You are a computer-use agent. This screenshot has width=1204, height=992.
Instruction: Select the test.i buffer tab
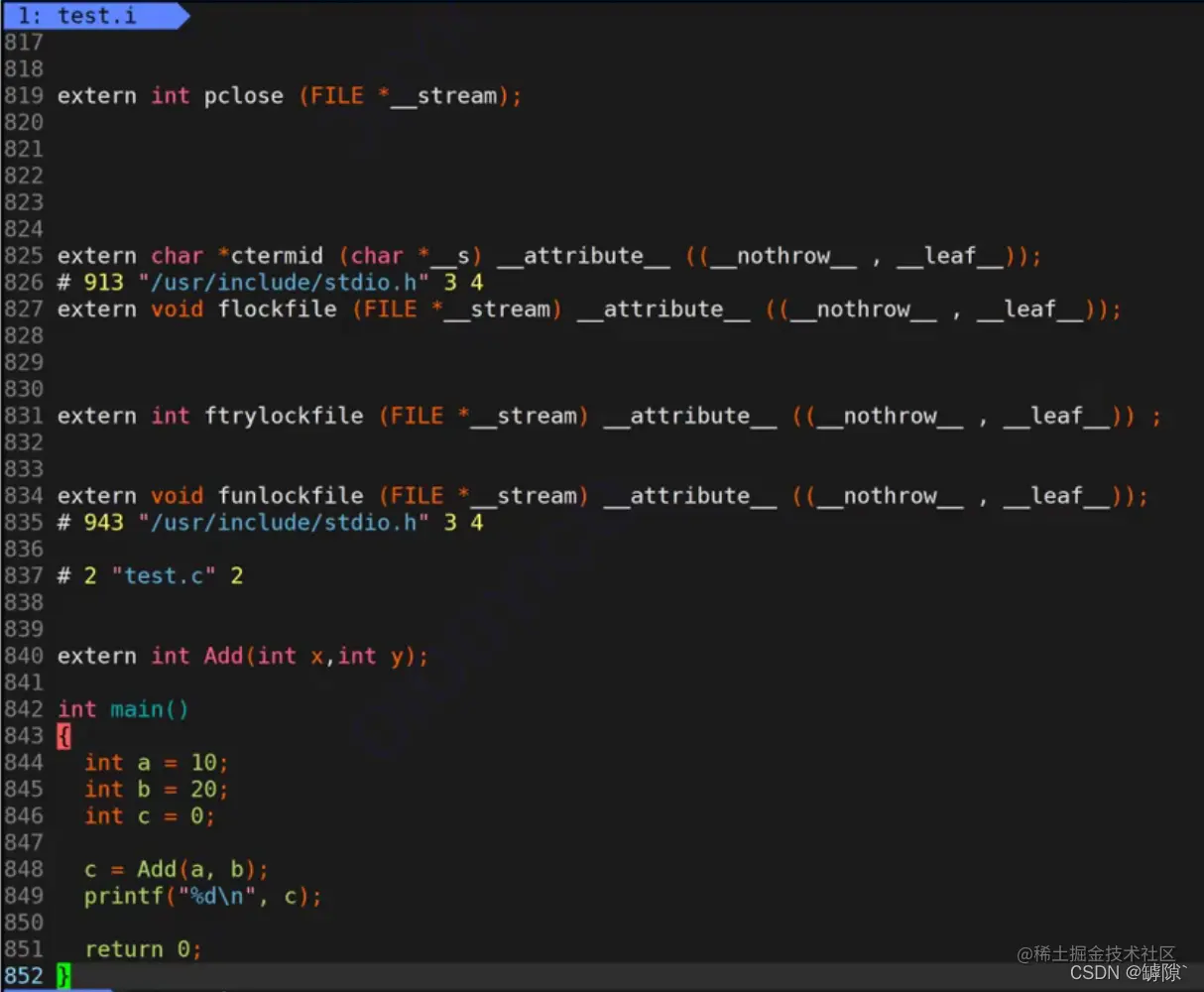tap(94, 15)
